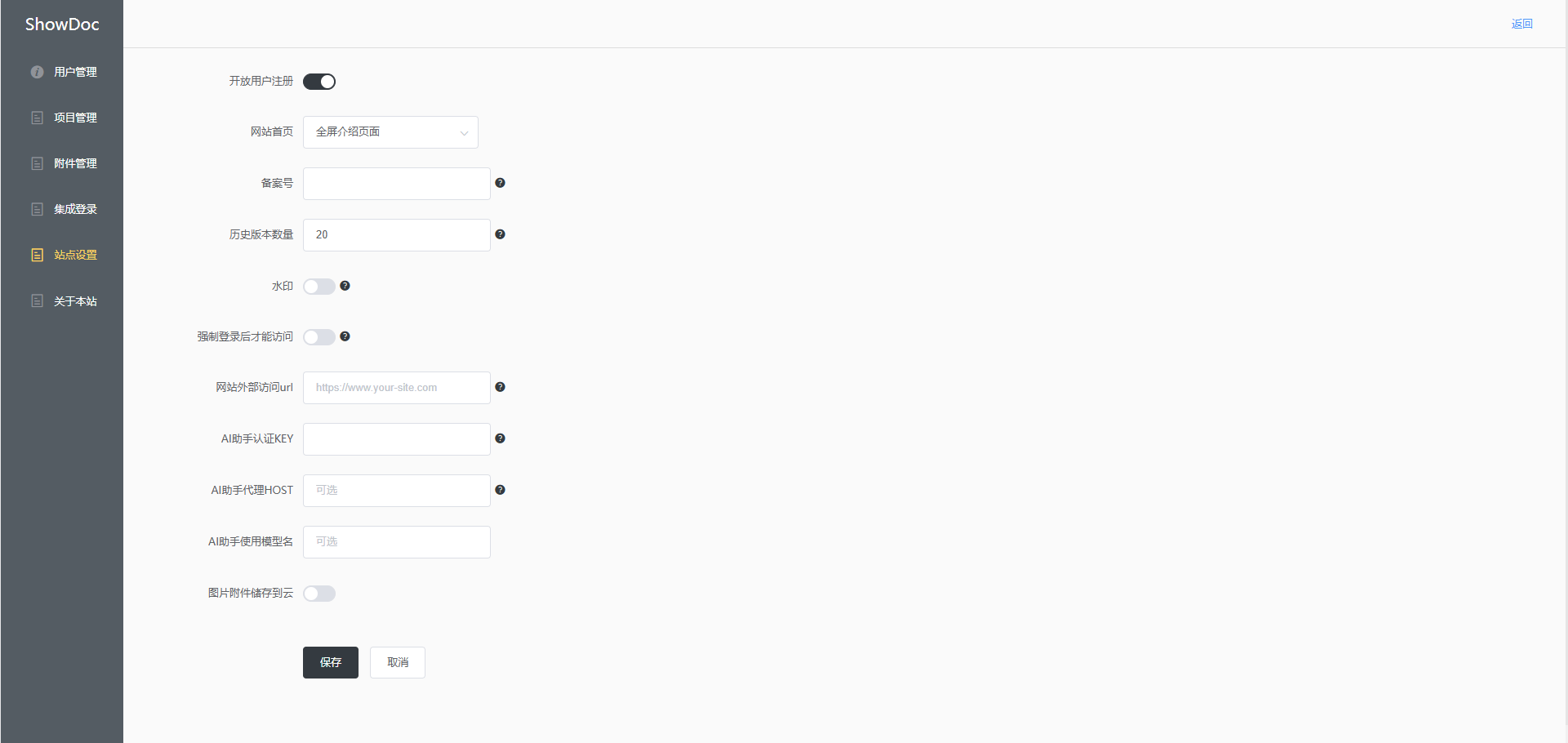Open the 网站首页 dropdown
Image resolution: width=1568 pixels, height=743 pixels.
point(390,132)
